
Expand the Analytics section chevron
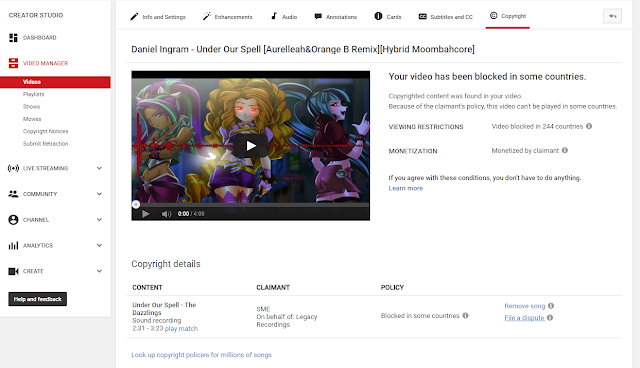point(99,245)
